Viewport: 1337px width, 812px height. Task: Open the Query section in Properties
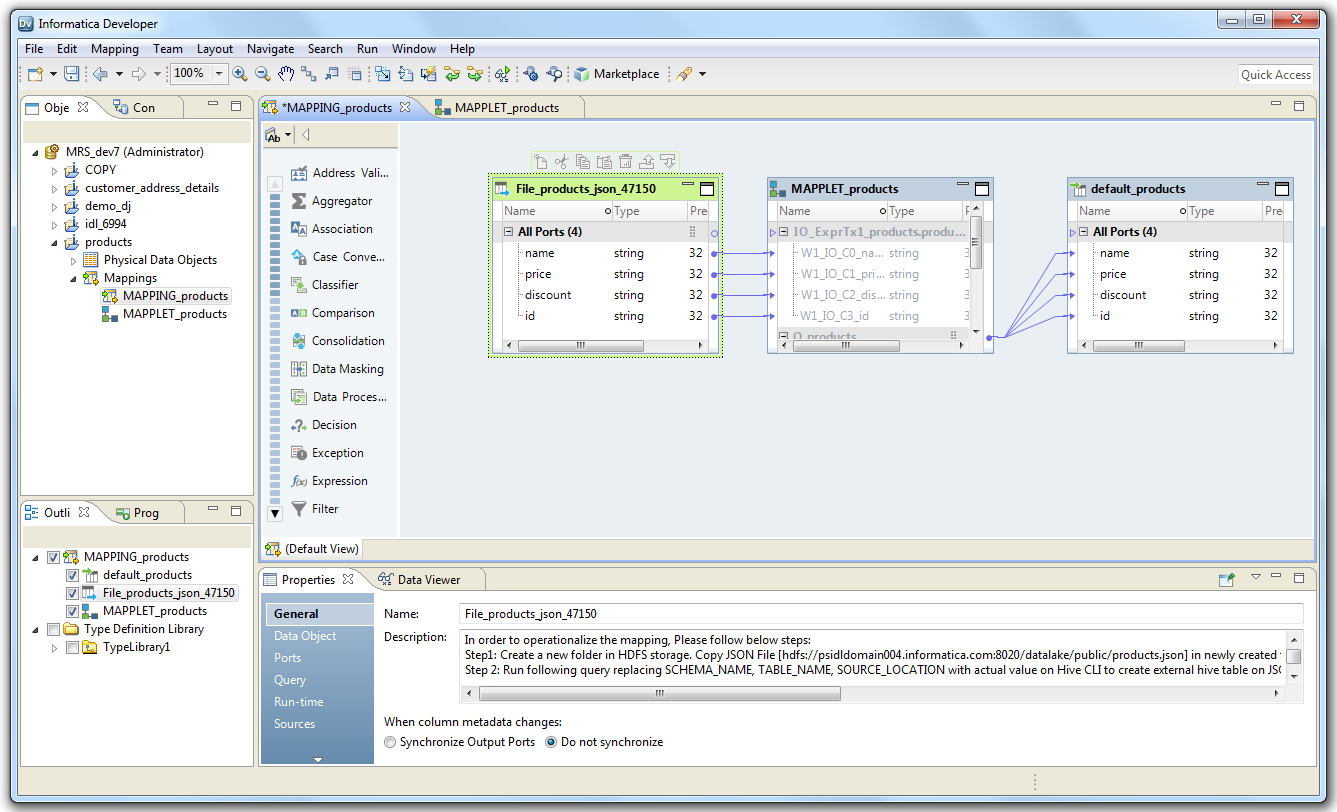pos(290,680)
